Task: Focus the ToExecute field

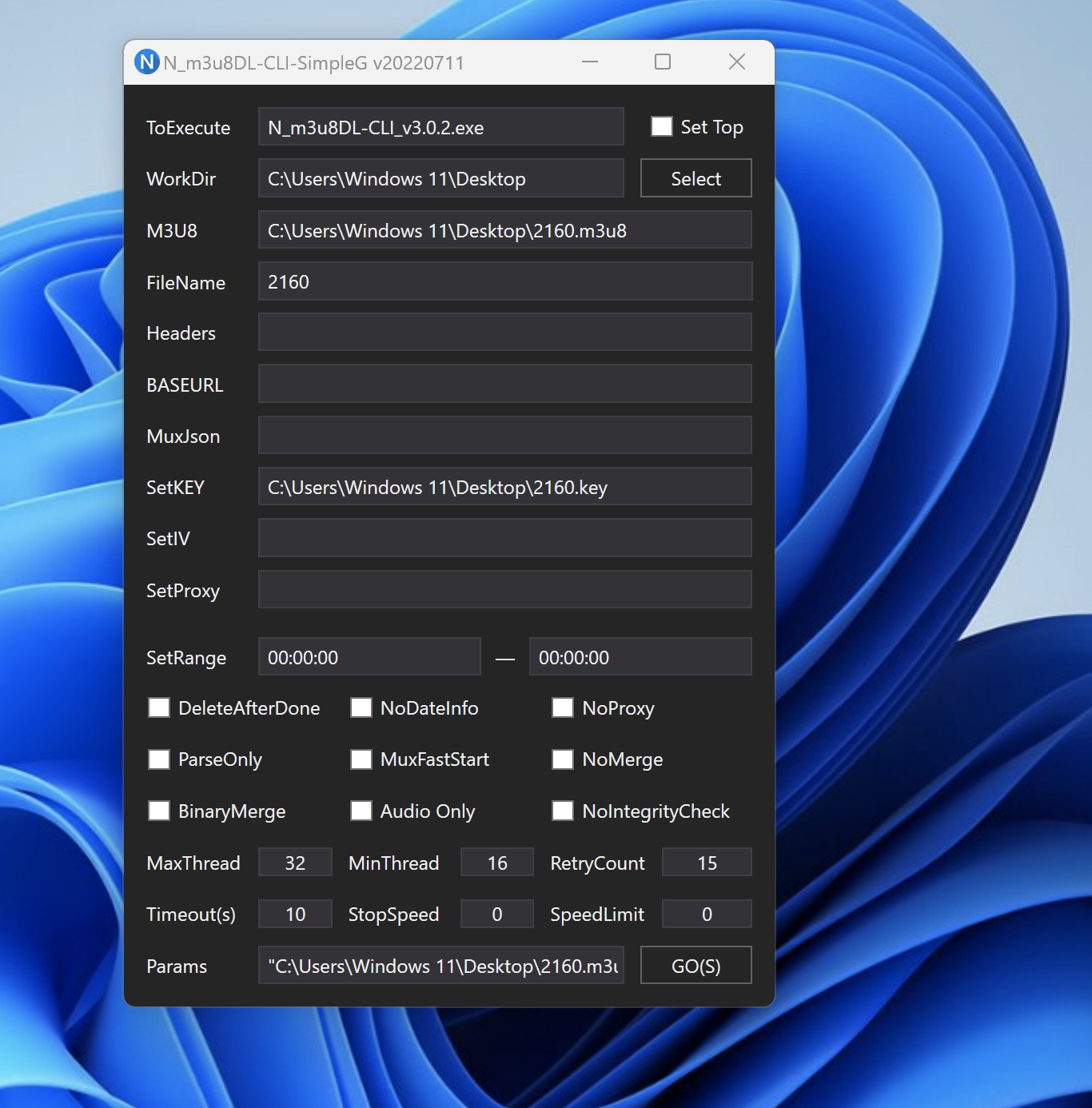Action: coord(441,126)
